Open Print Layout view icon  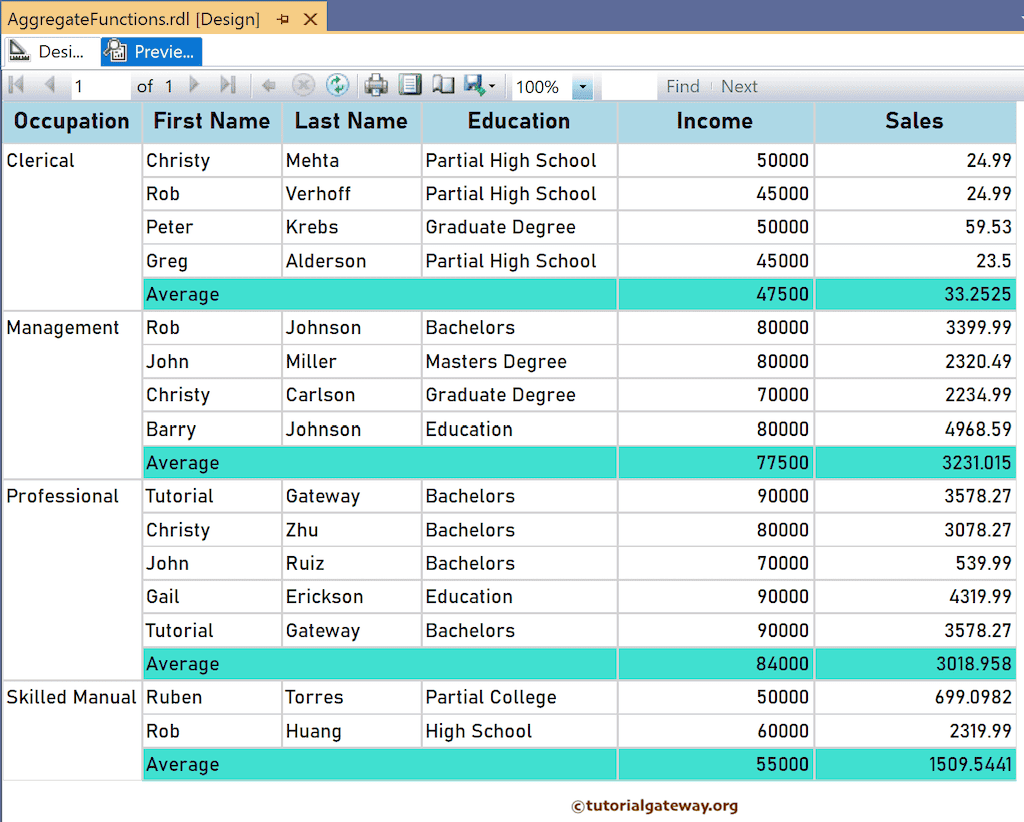click(x=409, y=85)
